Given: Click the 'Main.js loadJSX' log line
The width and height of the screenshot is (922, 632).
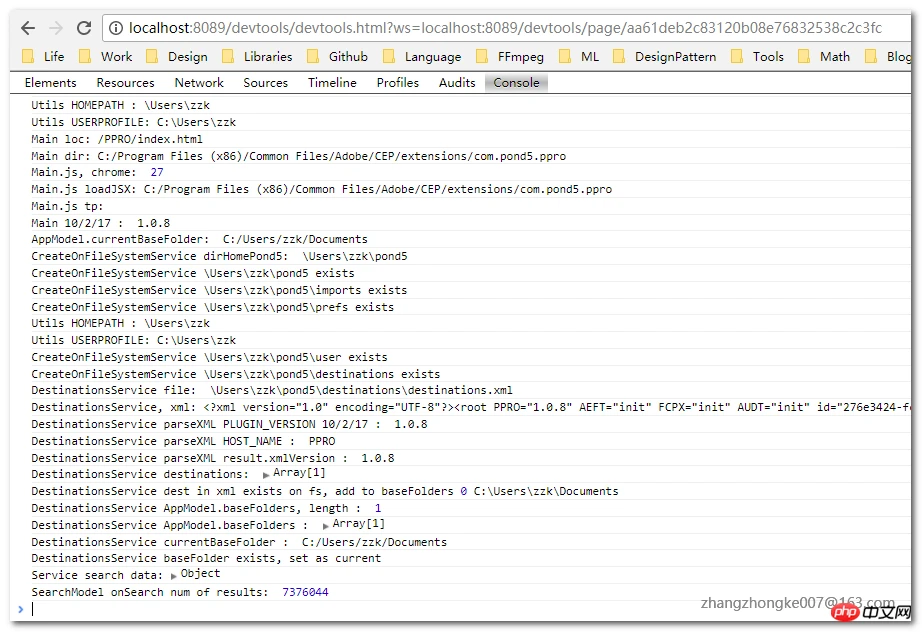Looking at the screenshot, I should [x=322, y=189].
